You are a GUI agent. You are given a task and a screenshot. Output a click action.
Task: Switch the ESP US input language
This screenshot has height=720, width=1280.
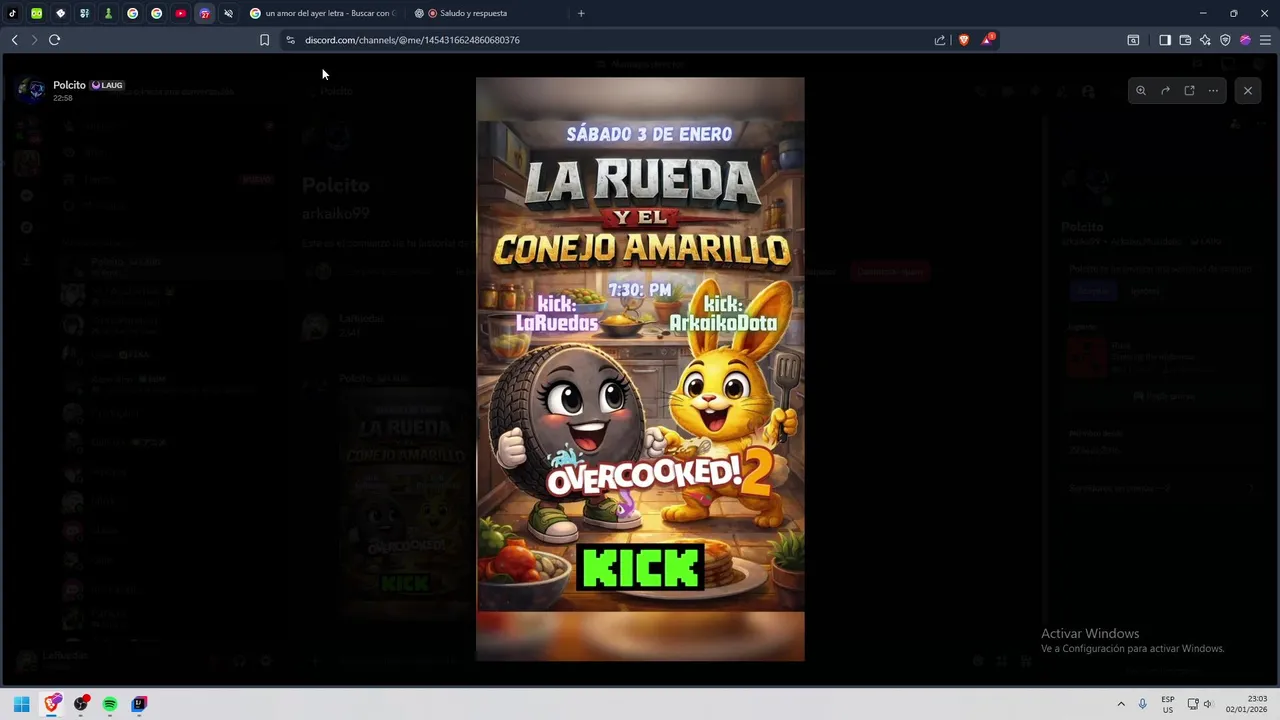[x=1168, y=704]
